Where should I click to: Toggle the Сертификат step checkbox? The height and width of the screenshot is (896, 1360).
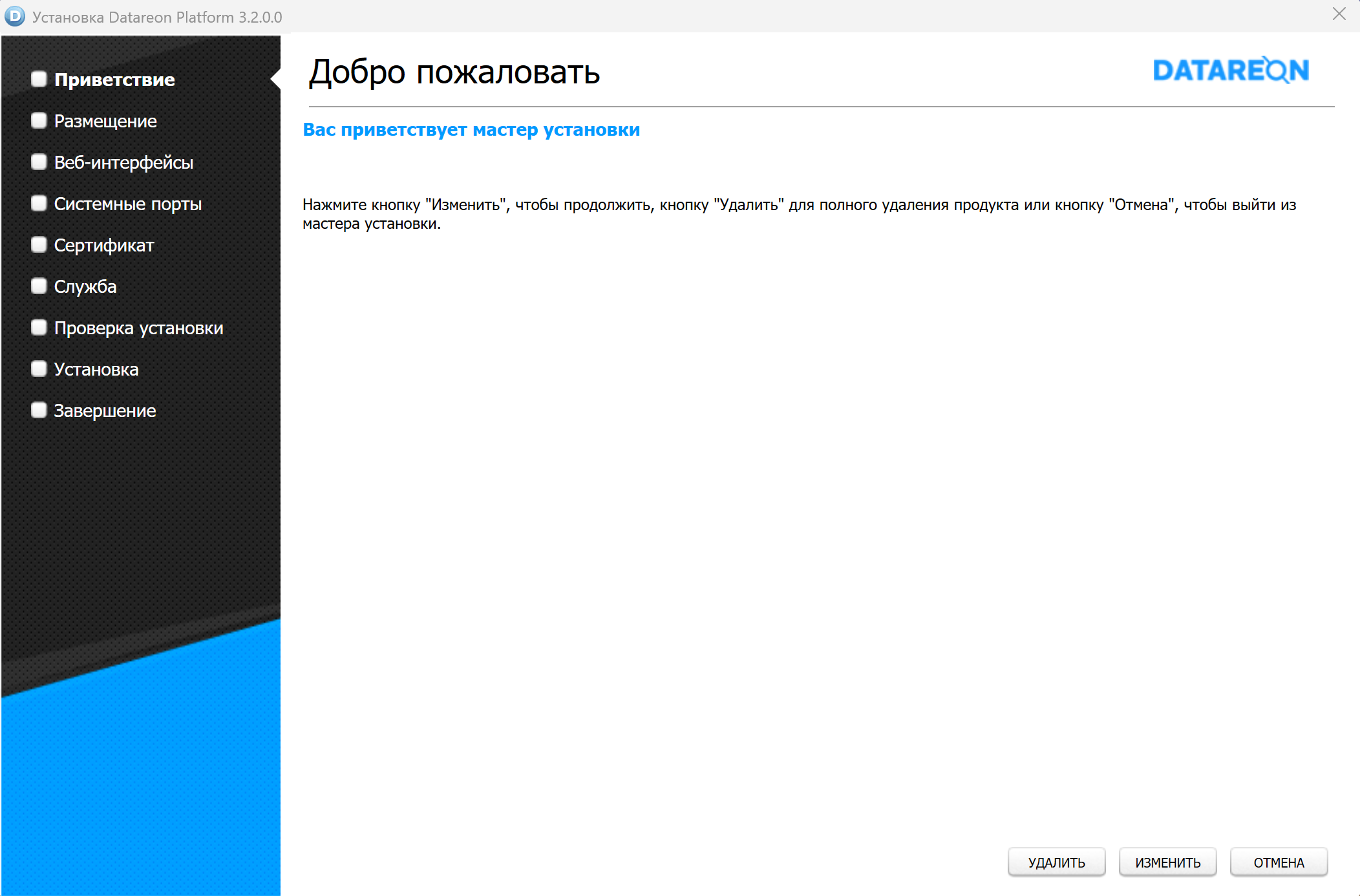coord(39,244)
